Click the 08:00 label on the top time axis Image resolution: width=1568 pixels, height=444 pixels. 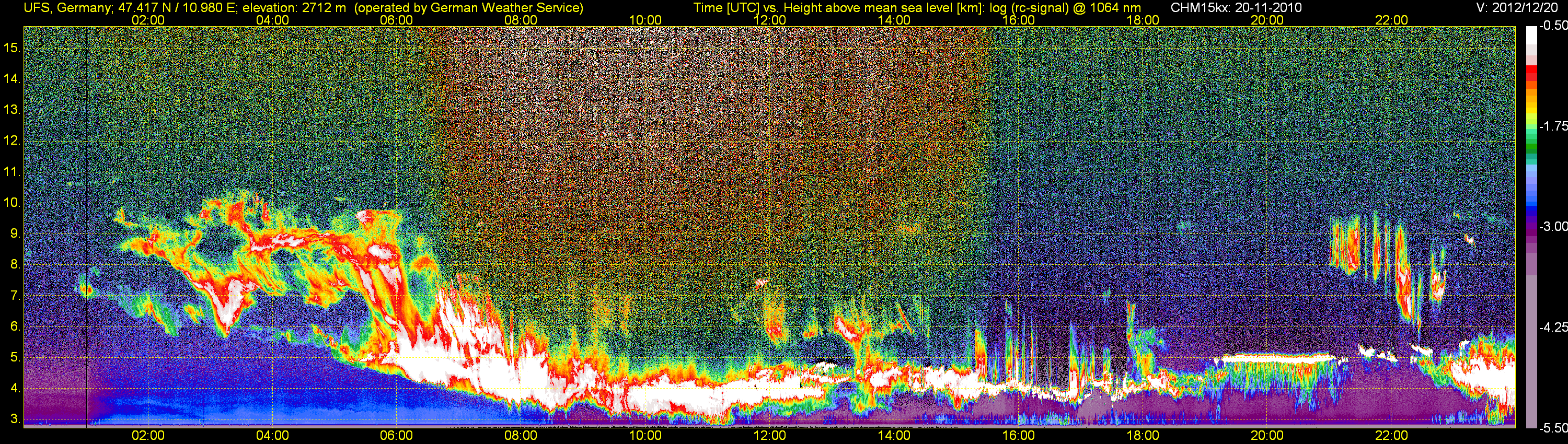click(521, 20)
